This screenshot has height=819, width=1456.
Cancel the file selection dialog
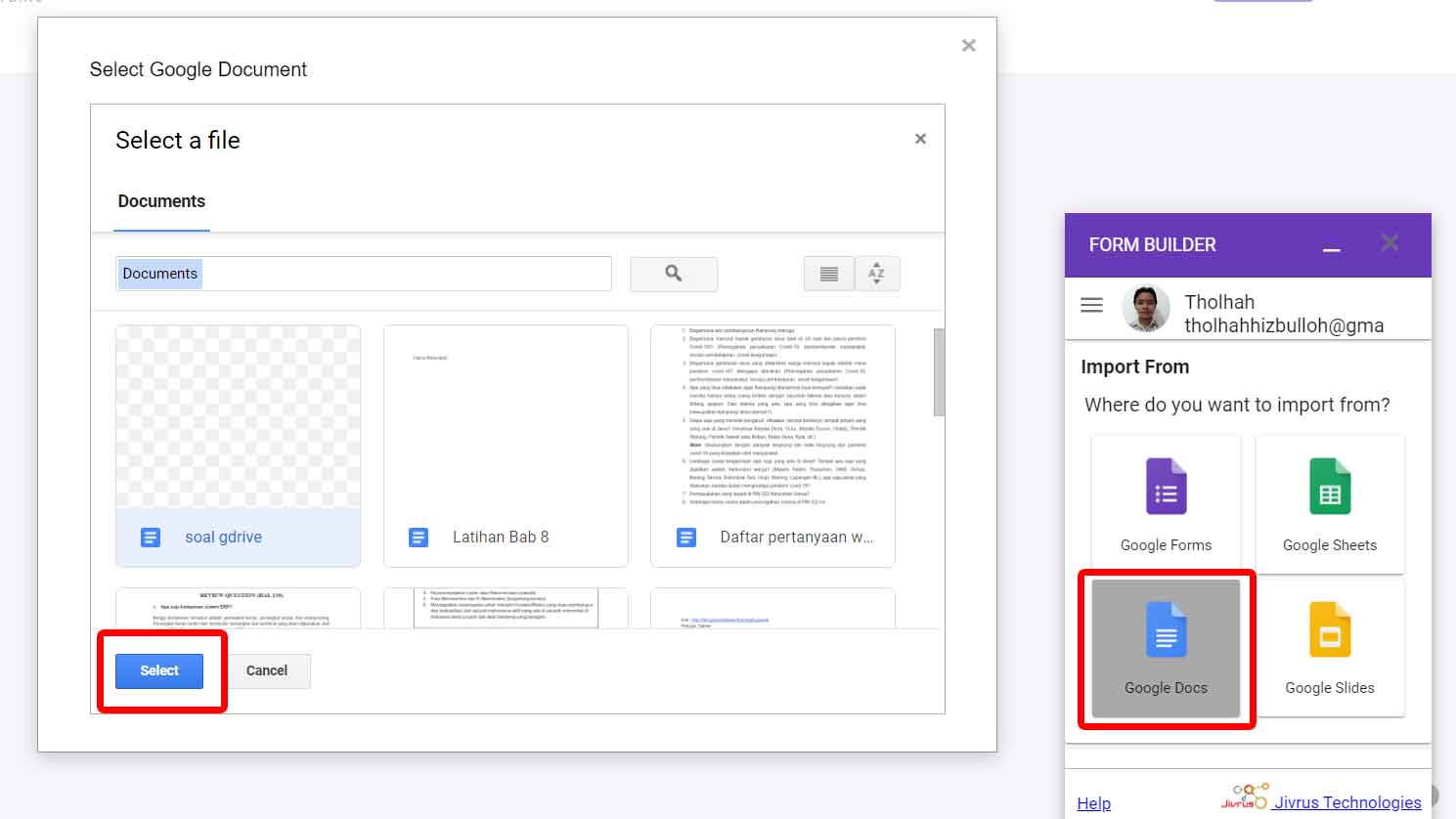(267, 670)
